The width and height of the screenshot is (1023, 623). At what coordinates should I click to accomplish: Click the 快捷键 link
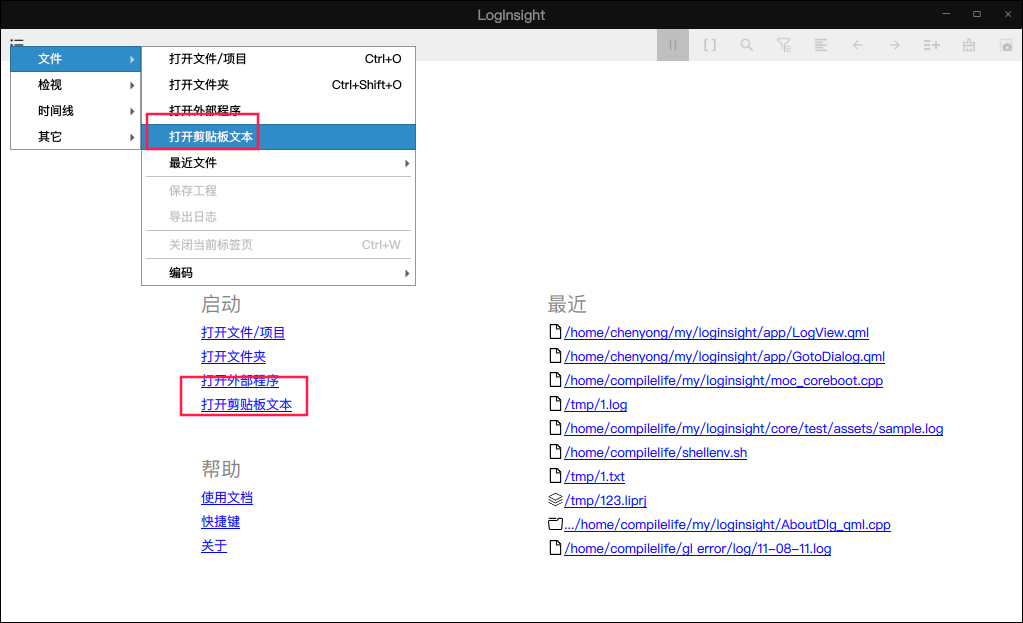pos(221,522)
